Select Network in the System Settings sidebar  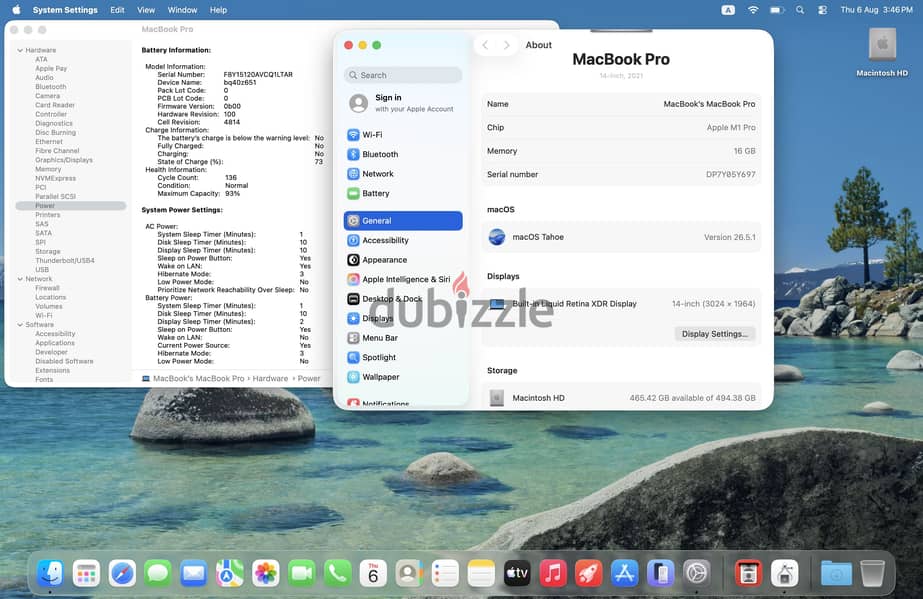(x=403, y=174)
